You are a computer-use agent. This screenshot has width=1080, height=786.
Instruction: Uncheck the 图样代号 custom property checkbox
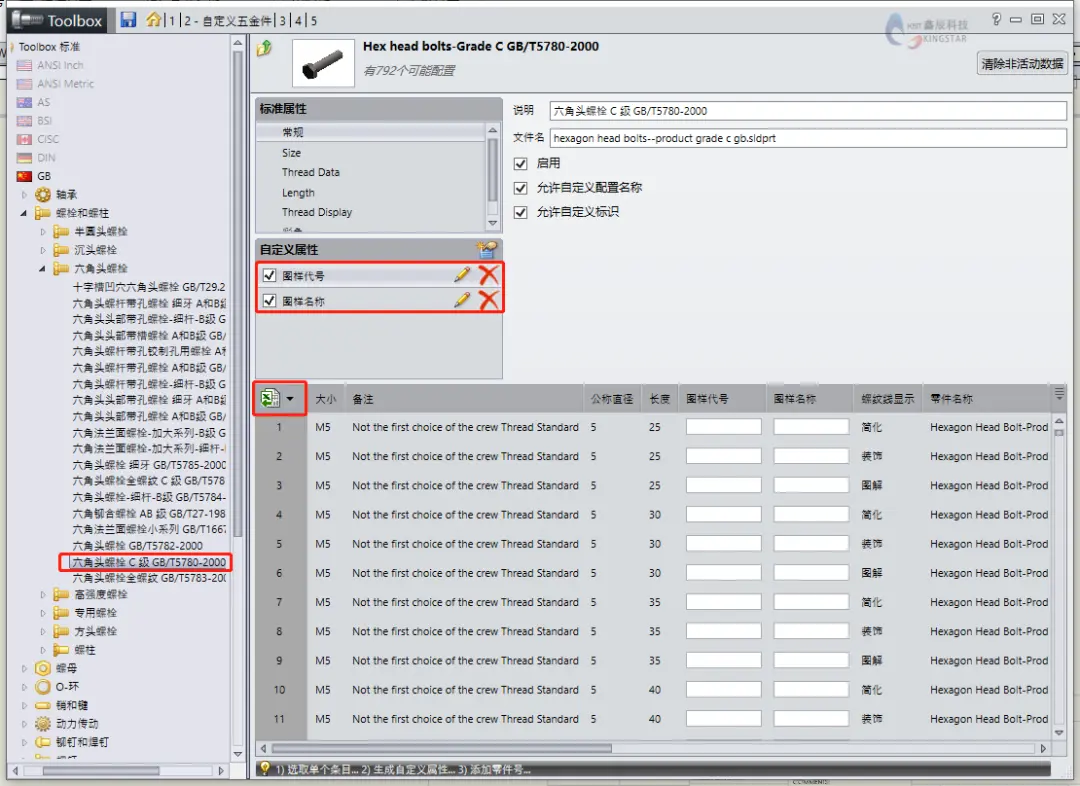click(x=269, y=276)
